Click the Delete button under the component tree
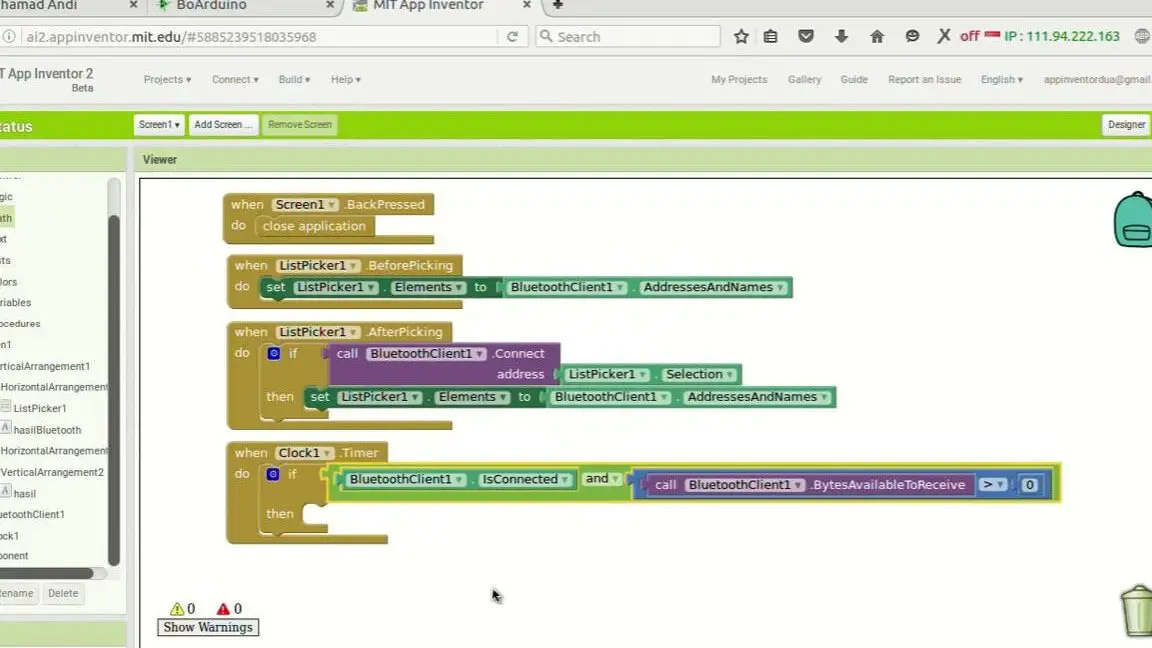Image resolution: width=1152 pixels, height=648 pixels. (63, 593)
